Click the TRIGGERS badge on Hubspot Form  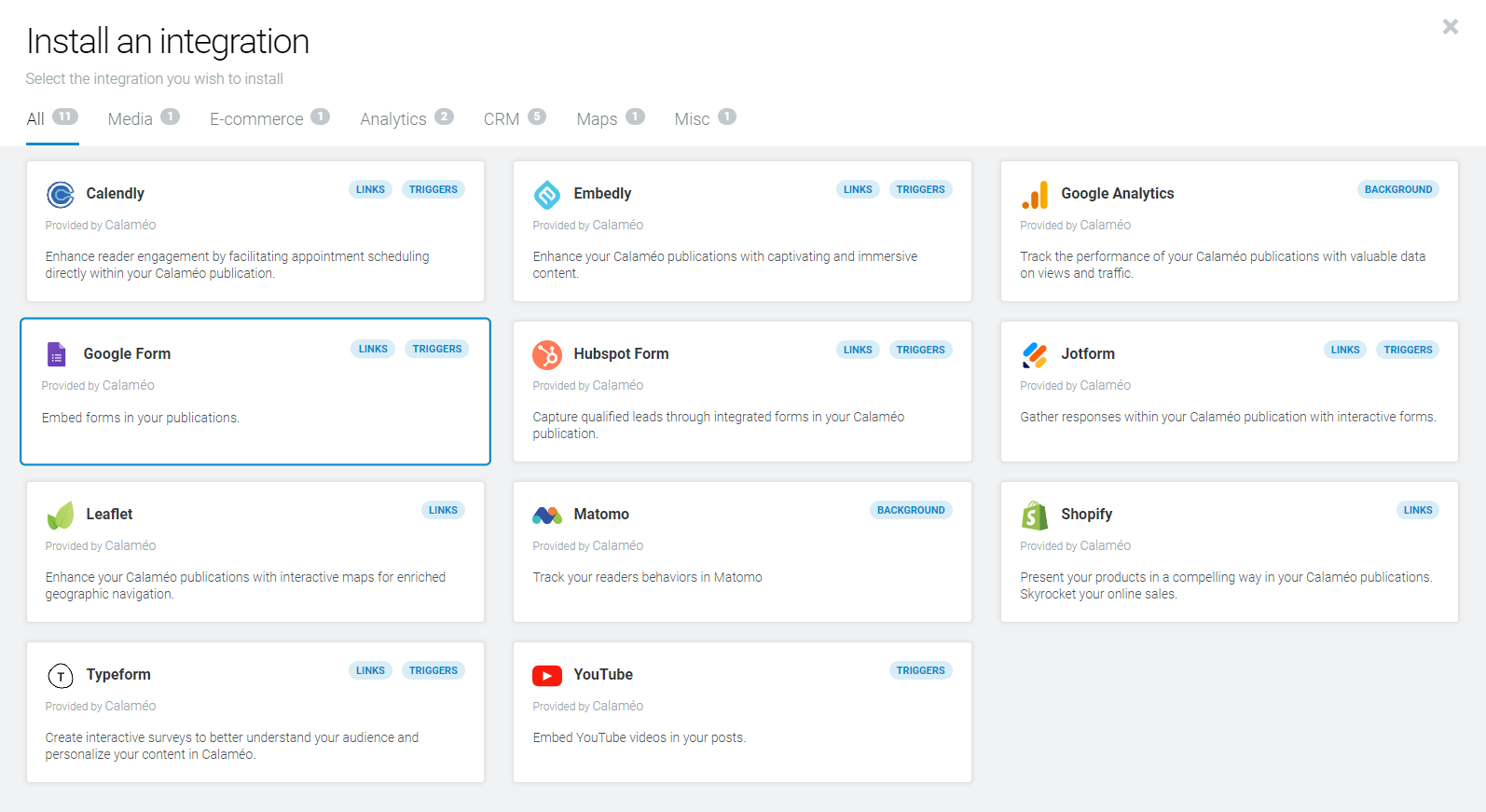coord(921,350)
